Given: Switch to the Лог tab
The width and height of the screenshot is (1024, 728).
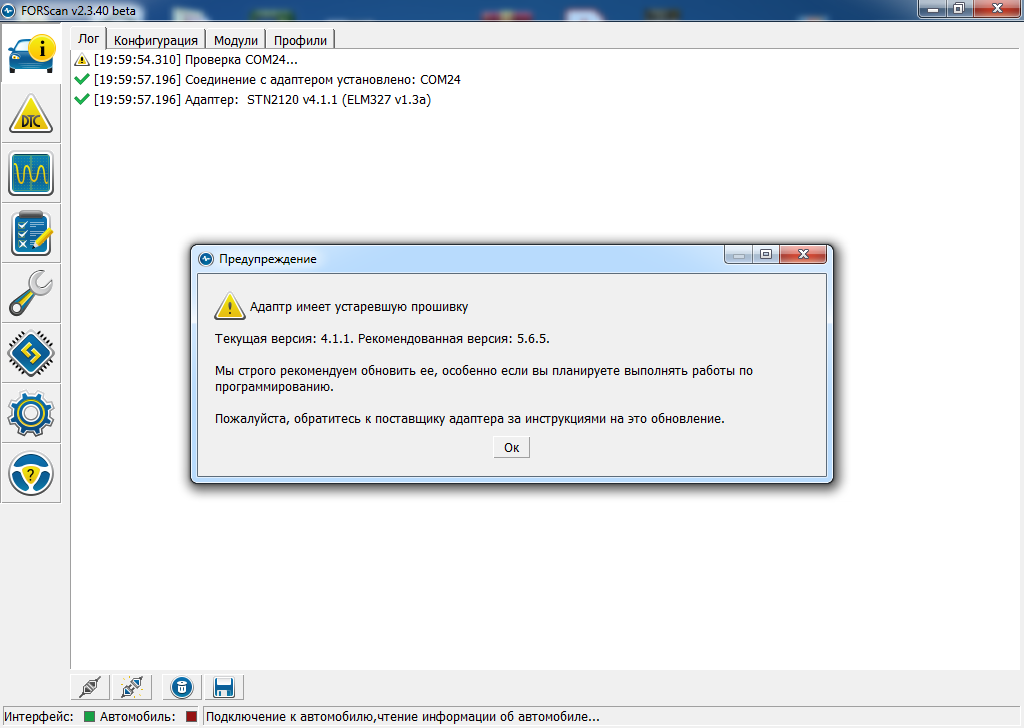Looking at the screenshot, I should (88, 39).
